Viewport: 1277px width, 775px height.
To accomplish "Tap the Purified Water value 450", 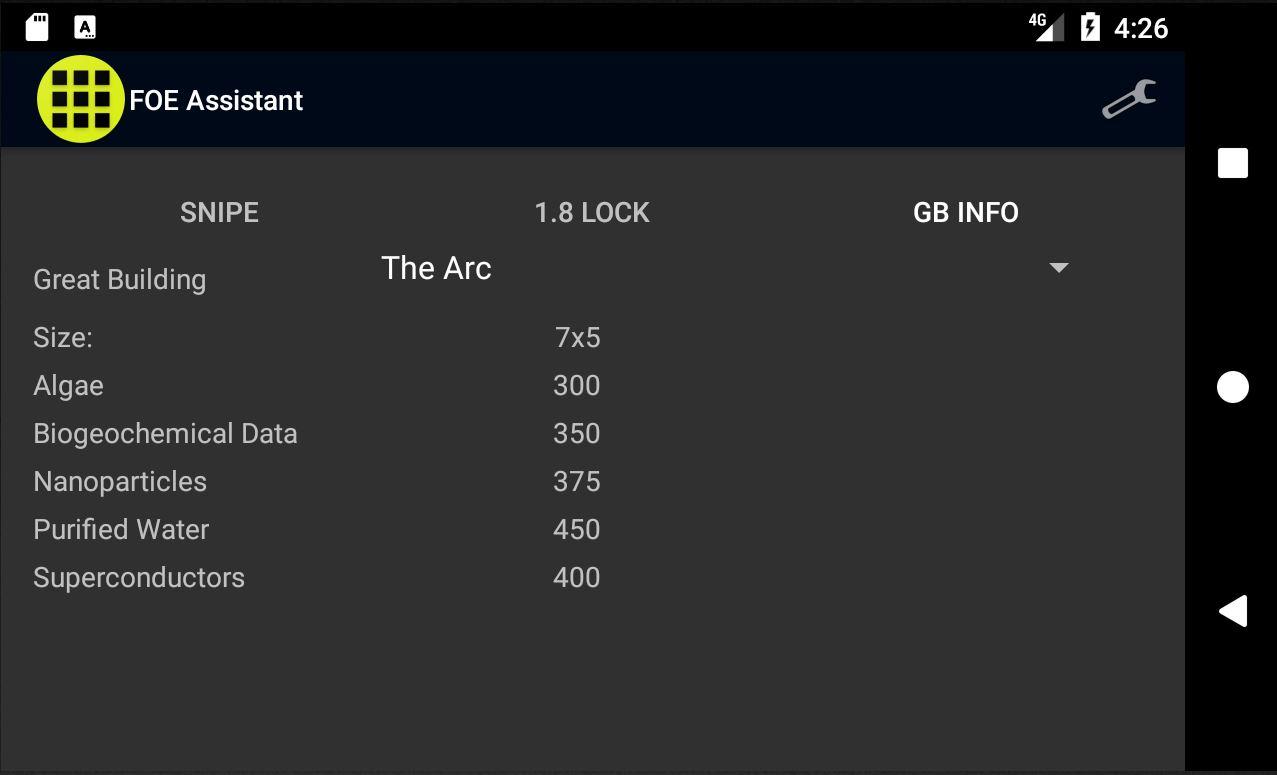I will (576, 530).
